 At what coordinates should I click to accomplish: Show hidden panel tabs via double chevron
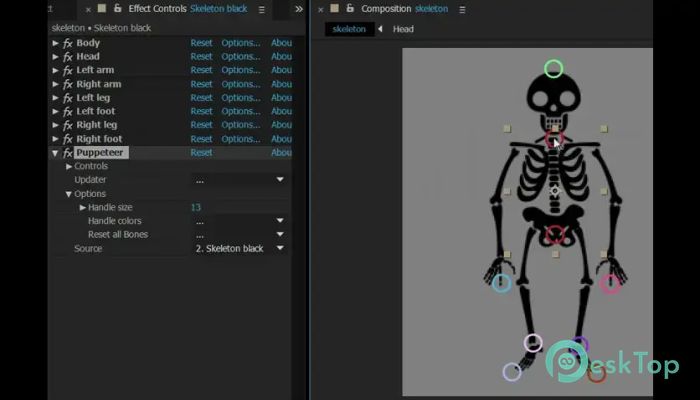pyautogui.click(x=299, y=9)
